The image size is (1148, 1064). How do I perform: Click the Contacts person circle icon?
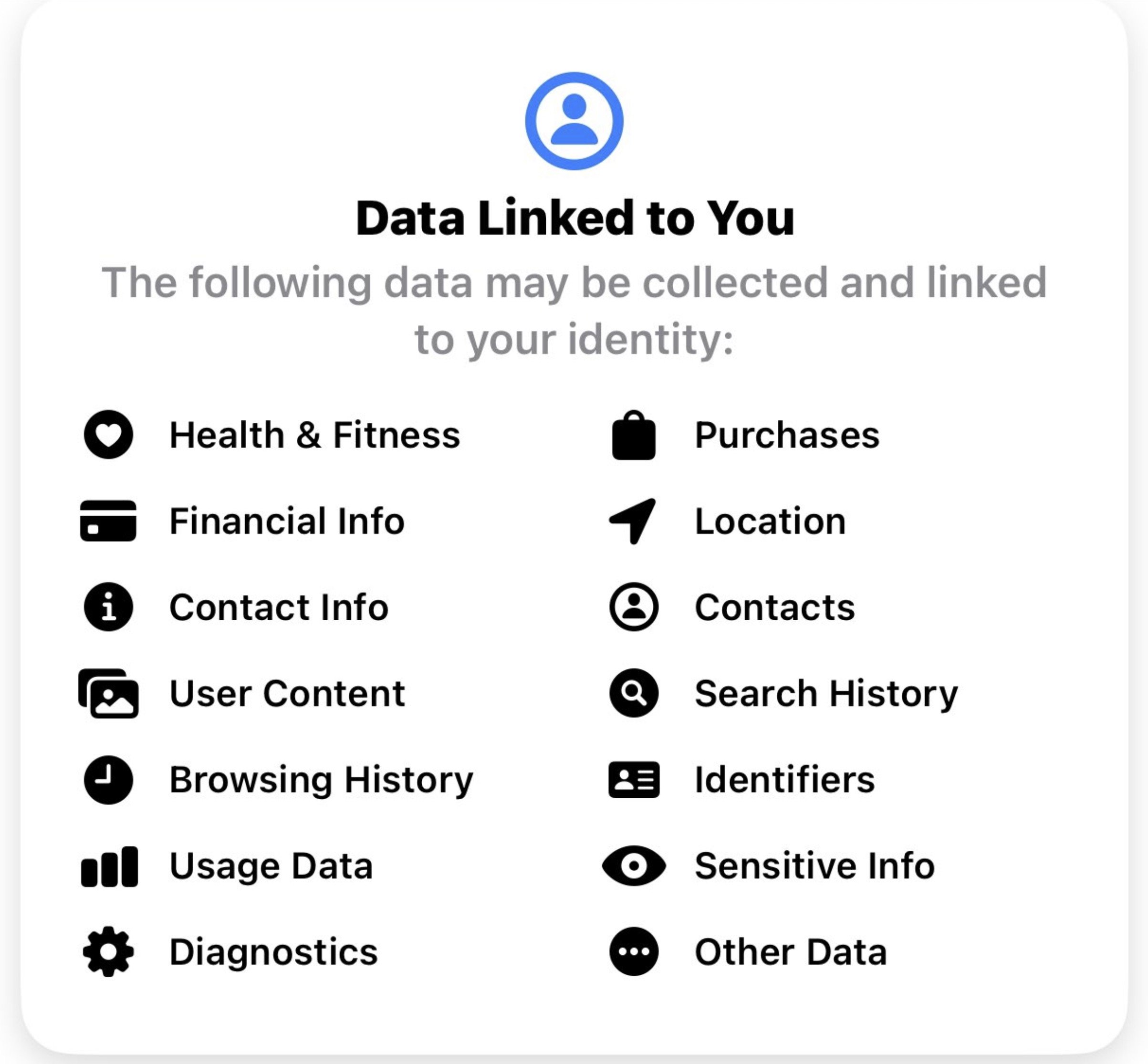(x=634, y=607)
